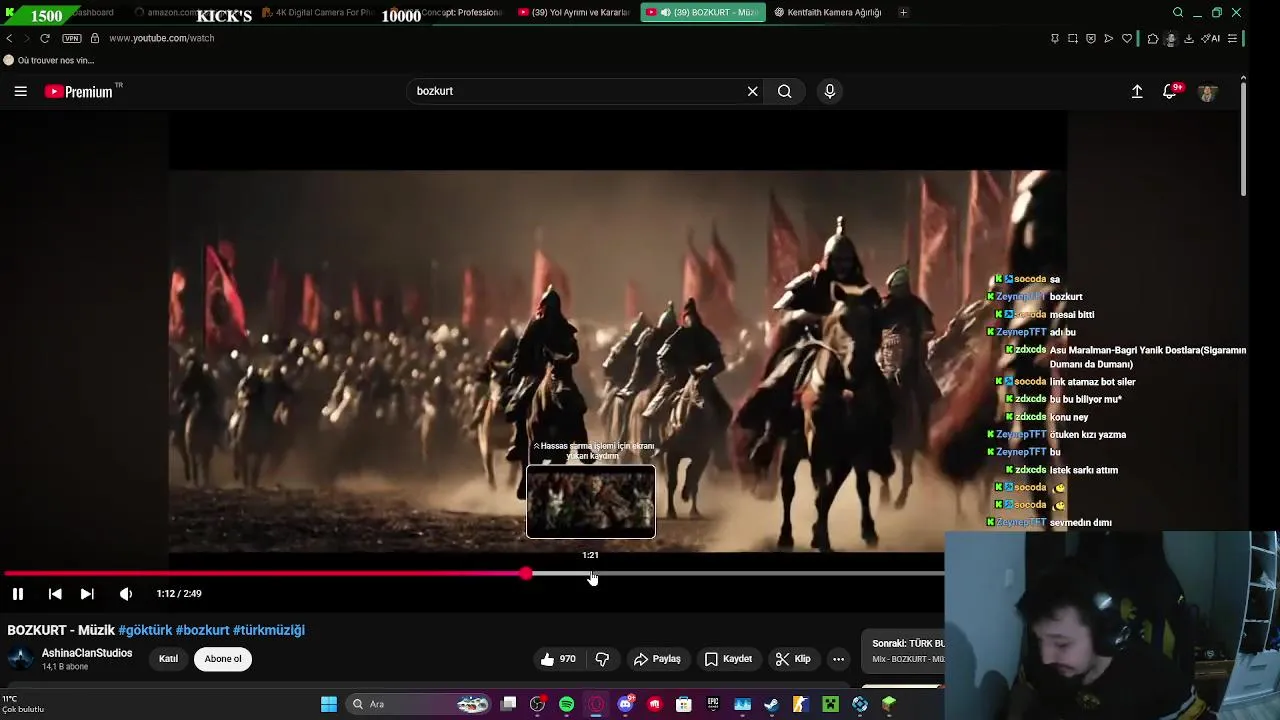Click the heart bookmark icon in toolbar
The width and height of the screenshot is (1280, 720).
(1127, 38)
